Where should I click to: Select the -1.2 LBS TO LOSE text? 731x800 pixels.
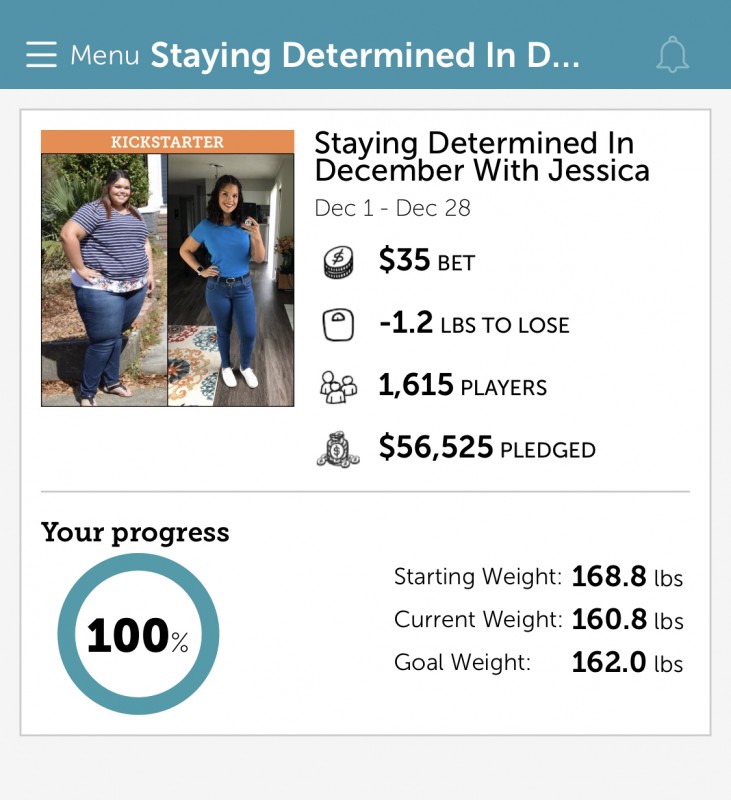click(474, 323)
